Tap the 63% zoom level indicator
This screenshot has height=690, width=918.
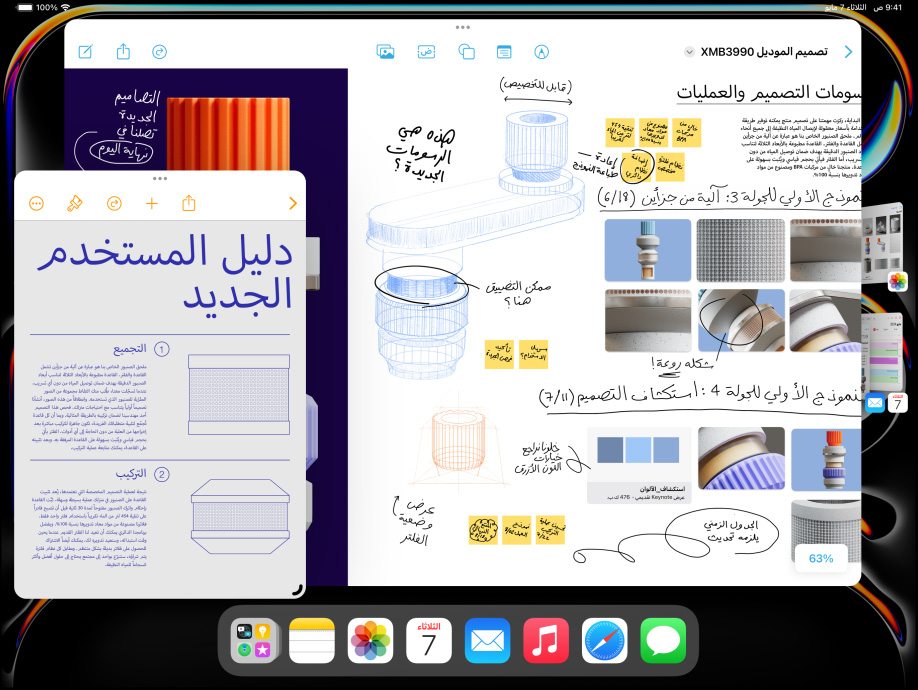pos(820,557)
